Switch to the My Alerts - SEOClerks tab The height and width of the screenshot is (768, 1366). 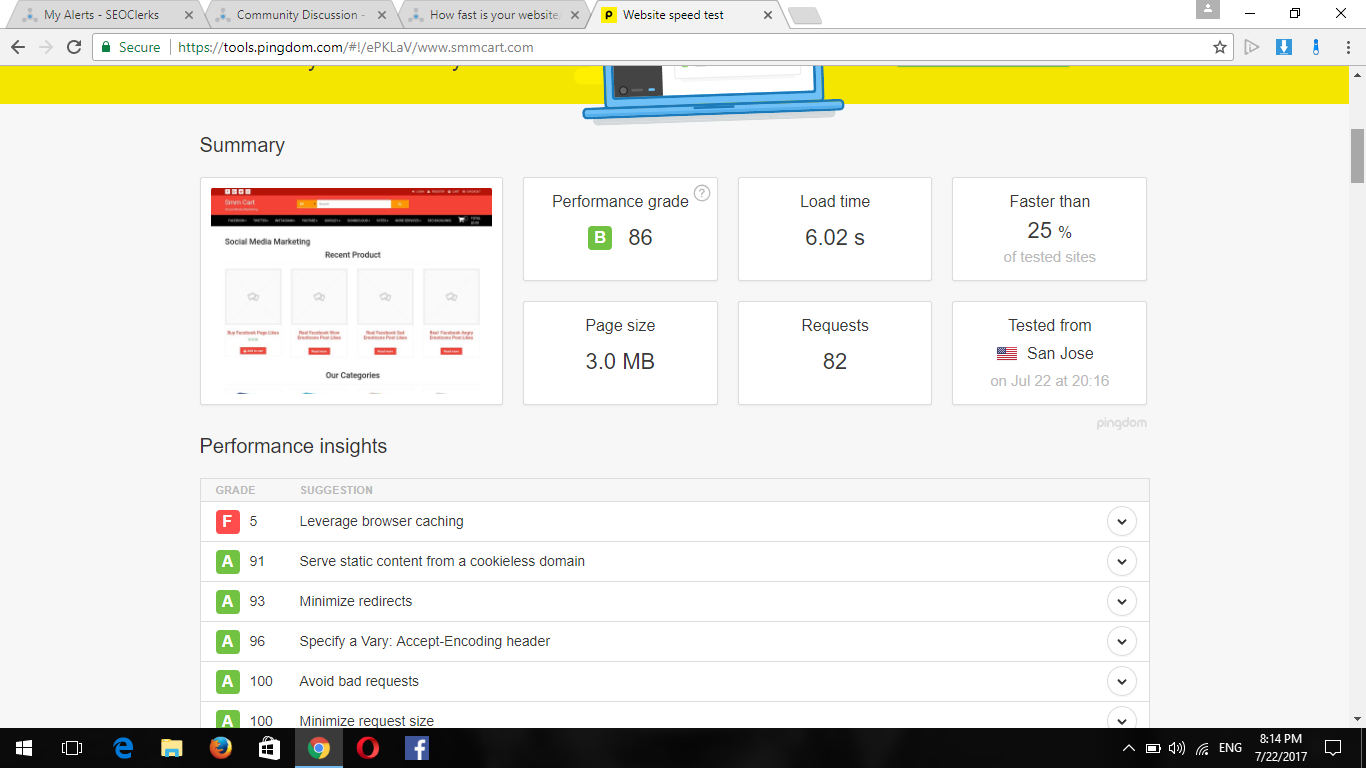point(100,15)
